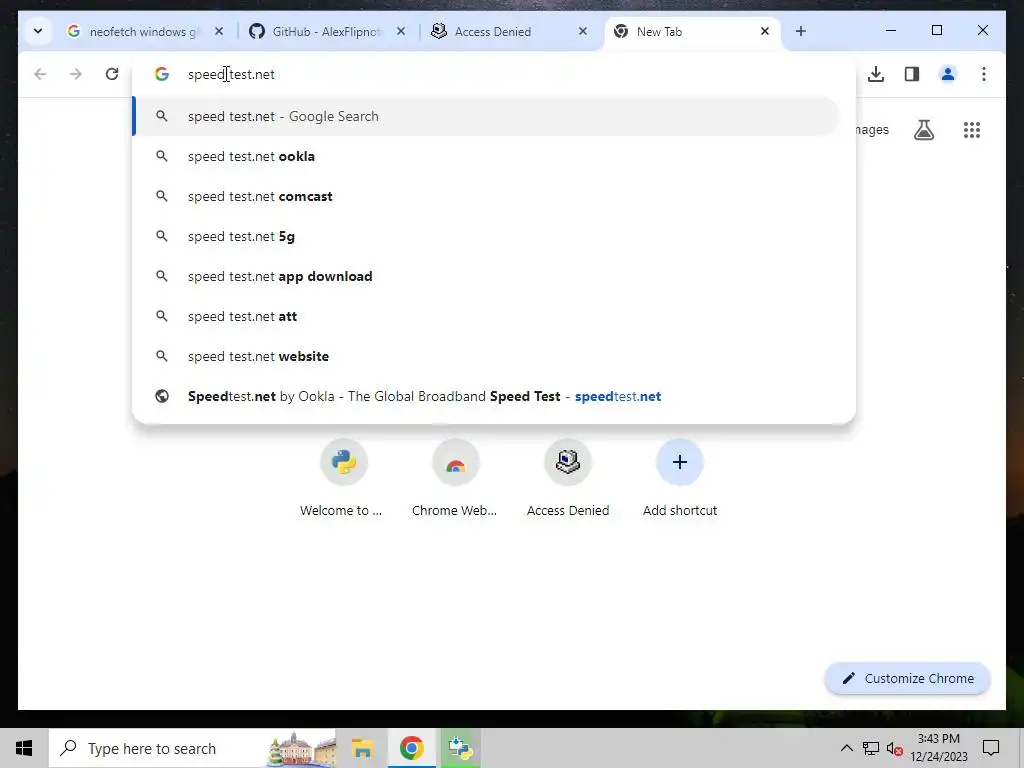
Task: Open the Images link
Action: point(872,129)
